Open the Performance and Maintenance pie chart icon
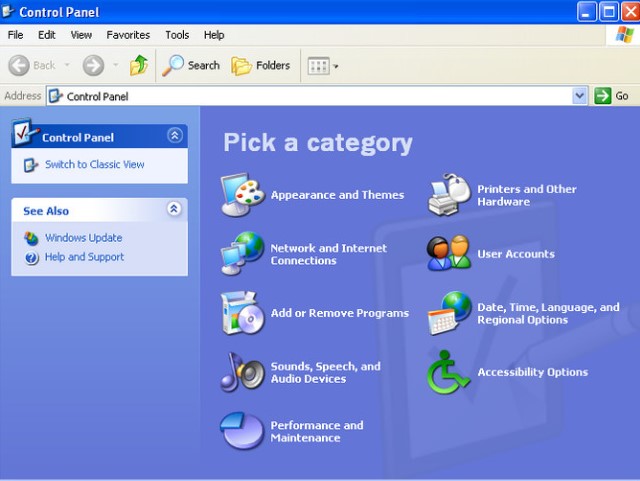The image size is (640, 481). point(241,431)
